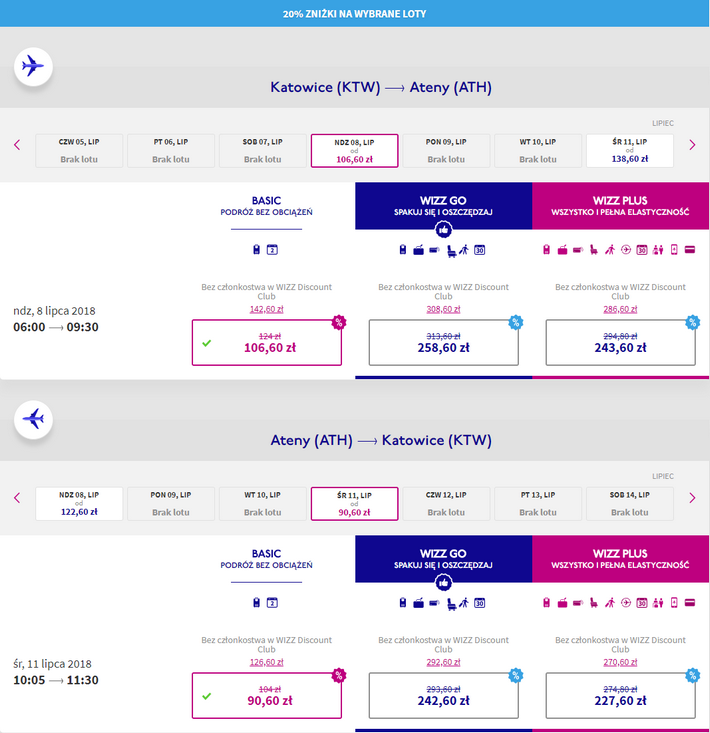Select outbound date ŚR 11, LIP 138,60 zł
The height and width of the screenshot is (733, 710).
click(x=630, y=151)
